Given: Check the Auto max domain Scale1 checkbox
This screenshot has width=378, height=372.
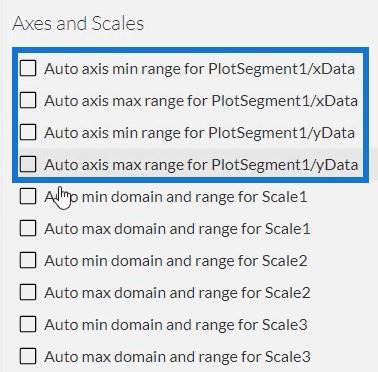Looking at the screenshot, I should pos(28,228).
